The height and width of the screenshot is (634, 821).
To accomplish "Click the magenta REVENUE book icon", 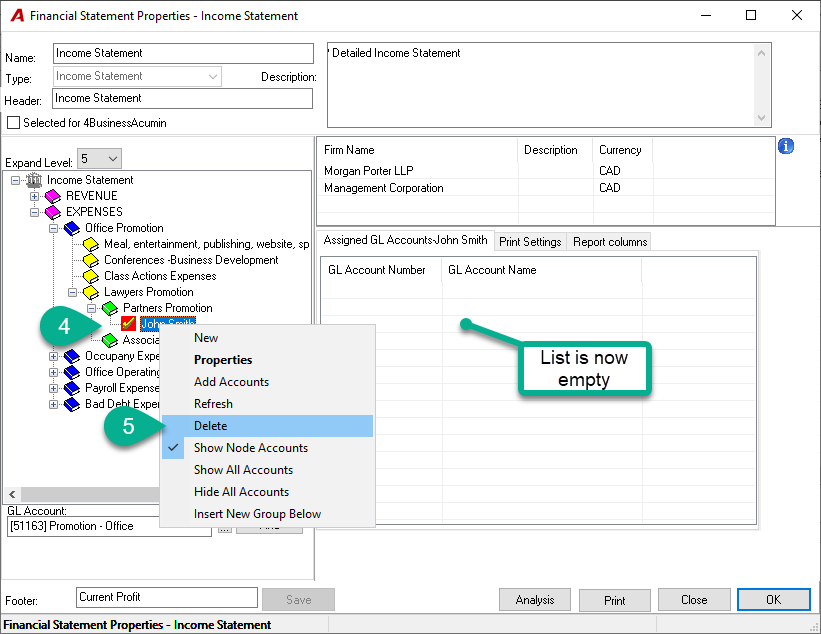I will point(53,196).
